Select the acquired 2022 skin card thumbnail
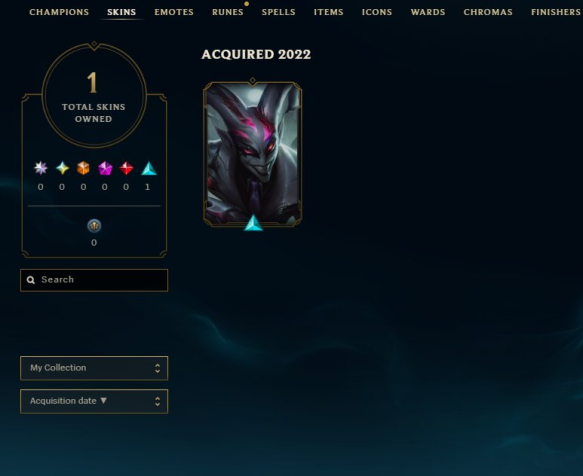This screenshot has width=583, height=476. coord(253,154)
